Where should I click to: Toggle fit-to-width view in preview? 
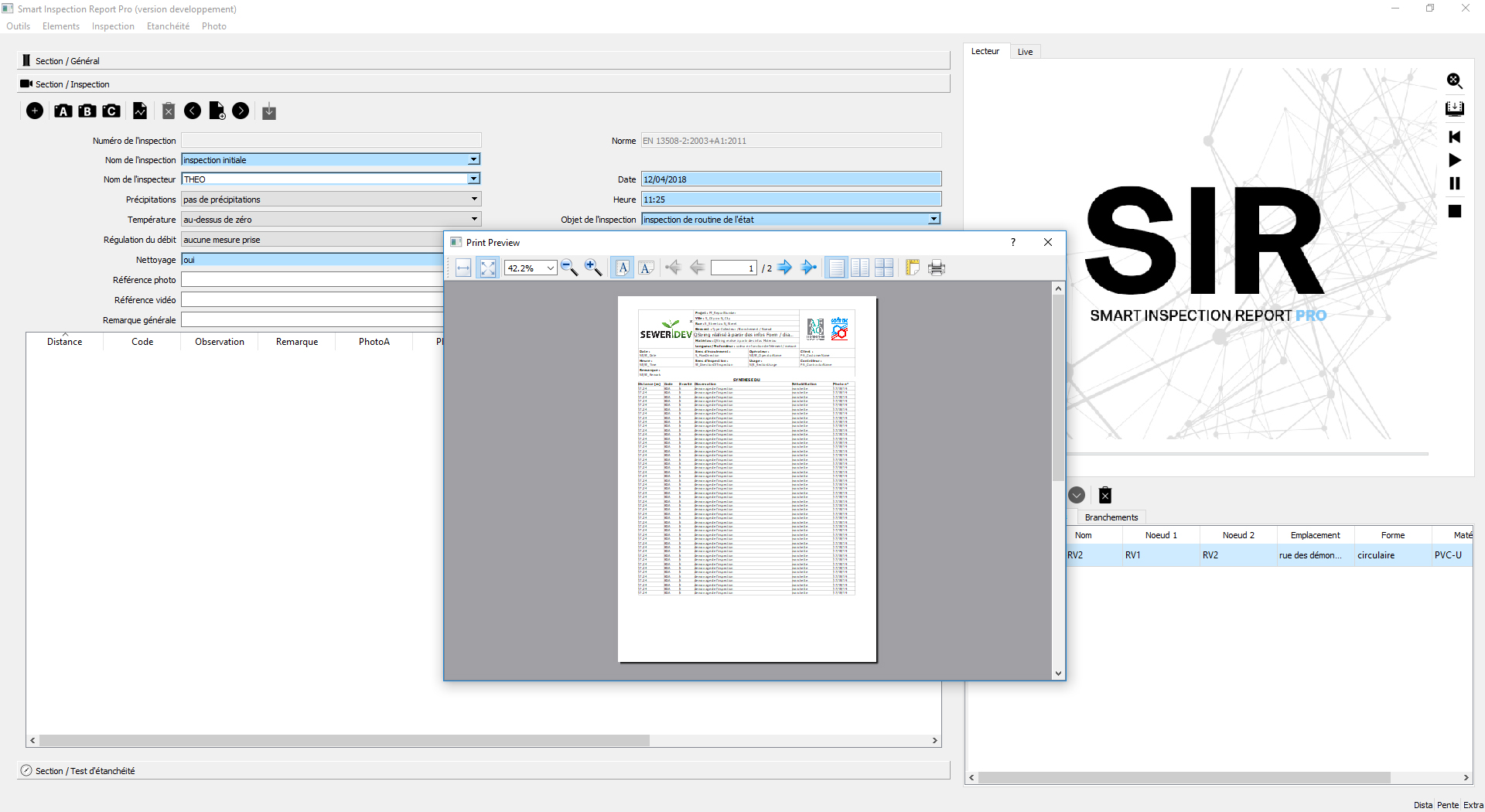[x=463, y=268]
